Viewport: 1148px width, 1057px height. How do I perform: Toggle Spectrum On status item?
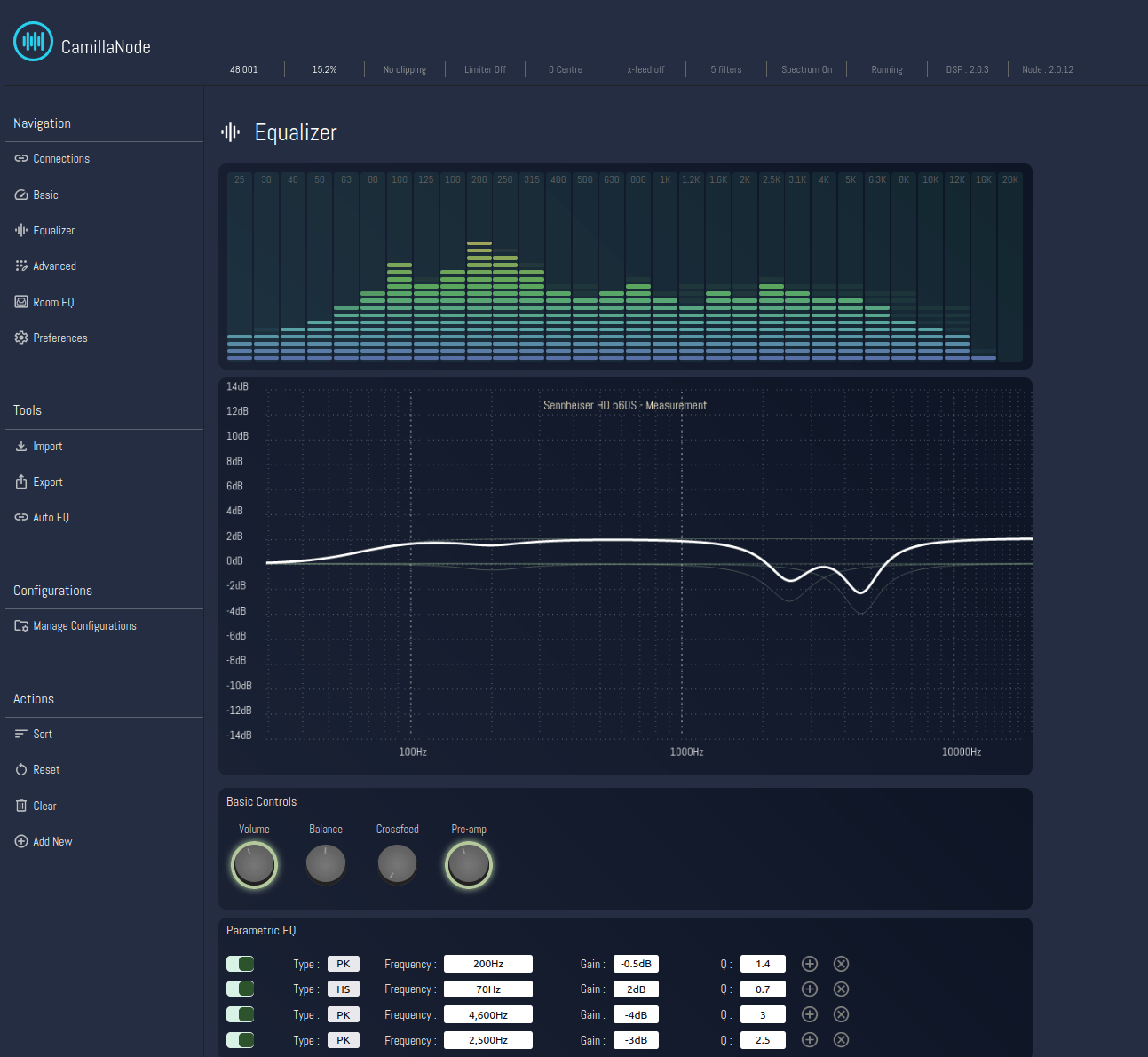click(x=806, y=69)
